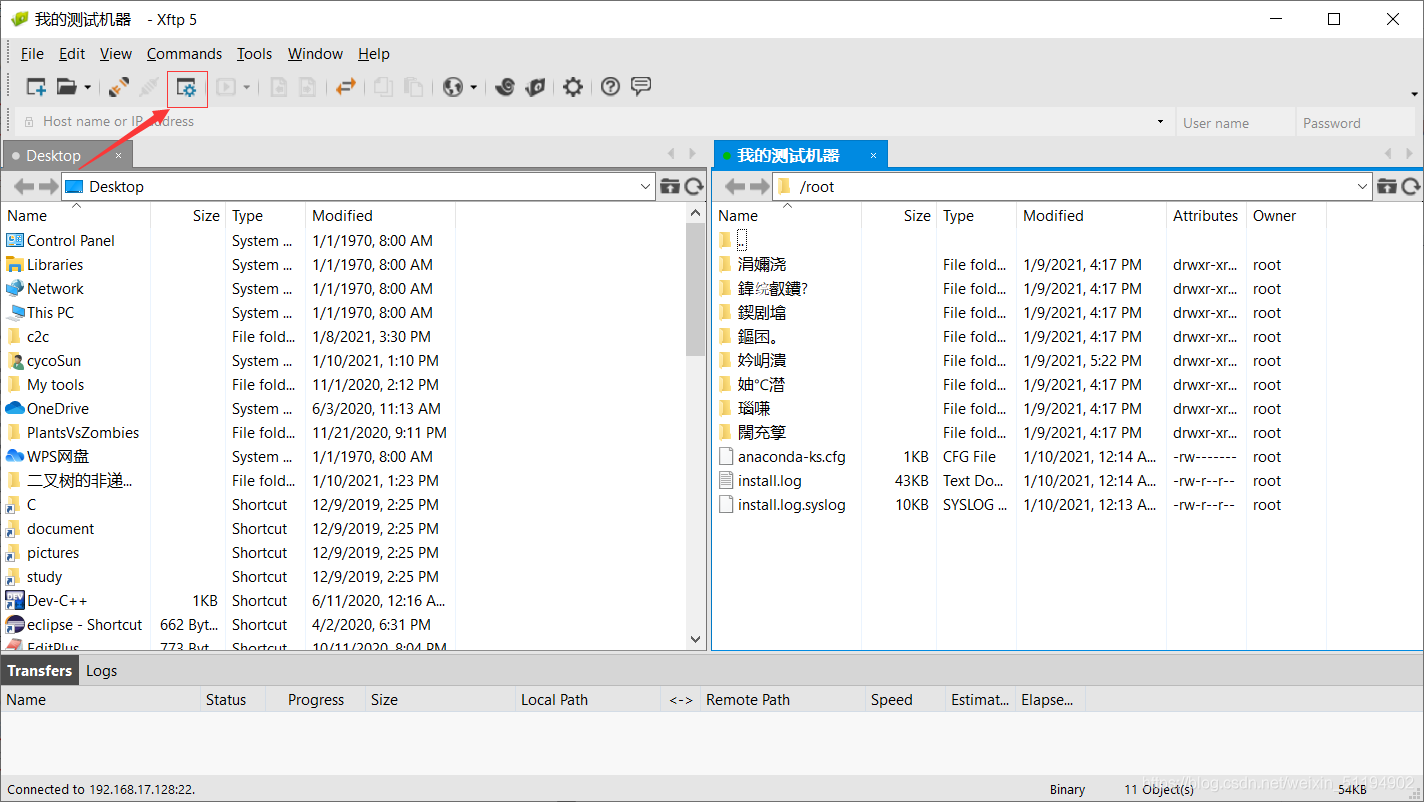The width and height of the screenshot is (1424, 802).
Task: Open the toolbar overflow arrow at far right
Action: [1415, 94]
